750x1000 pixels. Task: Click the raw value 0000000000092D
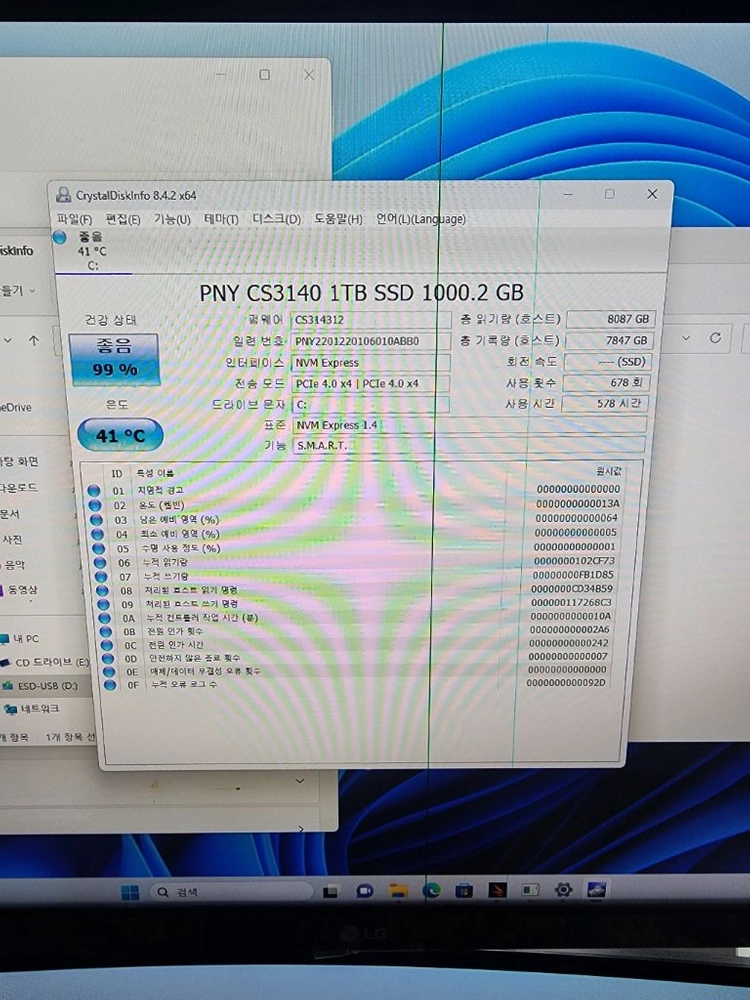click(x=566, y=682)
